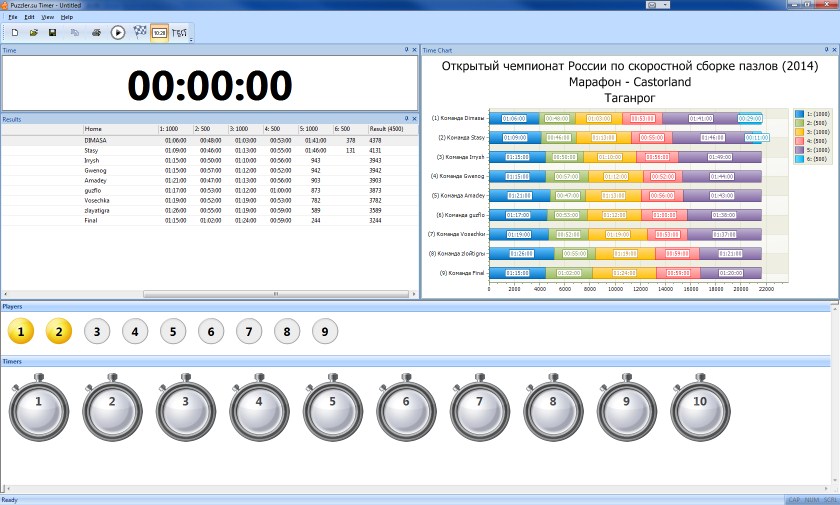Select stopwatch timer number 5
840x505 pixels.
pyautogui.click(x=333, y=402)
